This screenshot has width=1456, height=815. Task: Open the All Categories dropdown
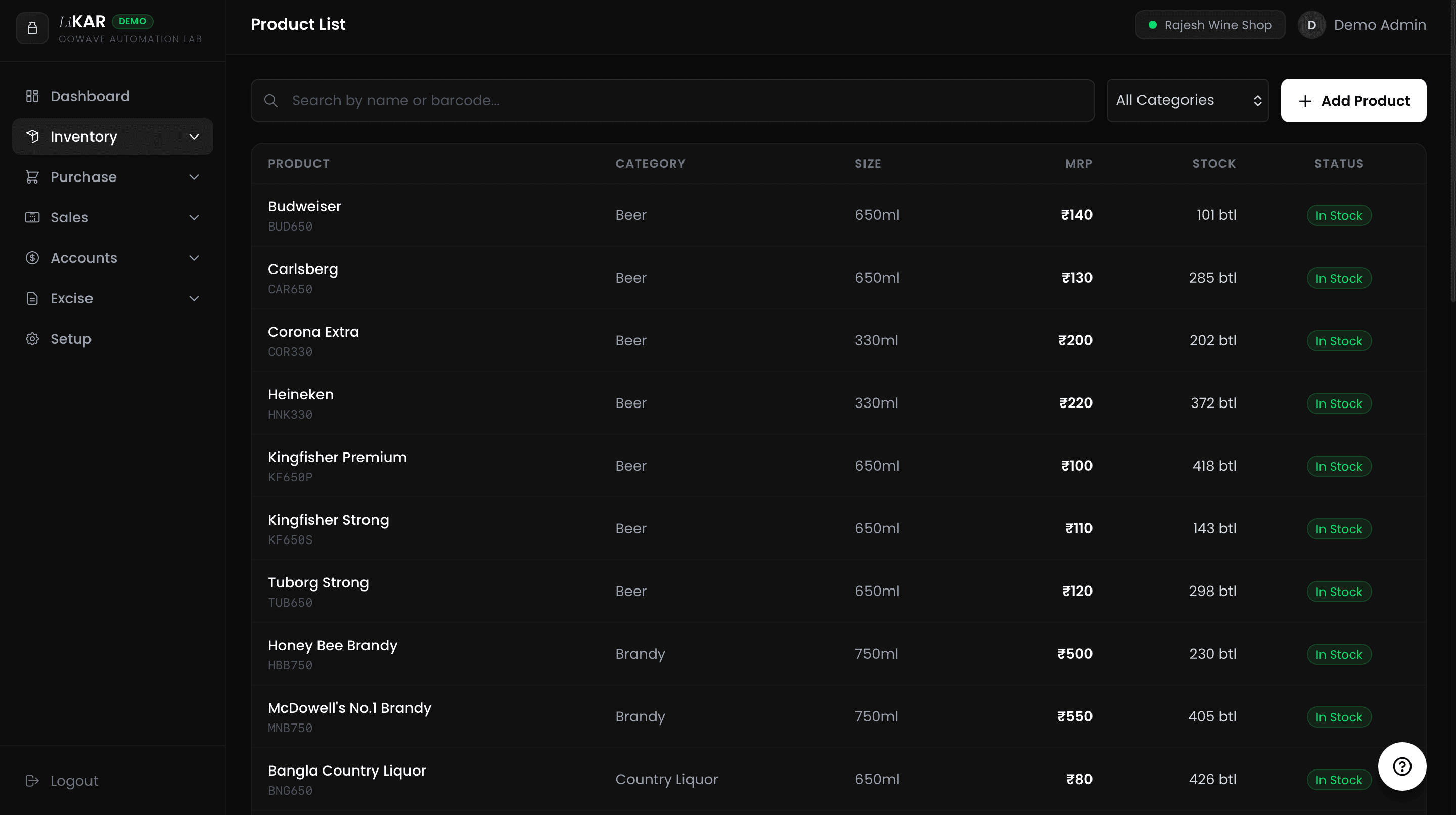tap(1188, 100)
